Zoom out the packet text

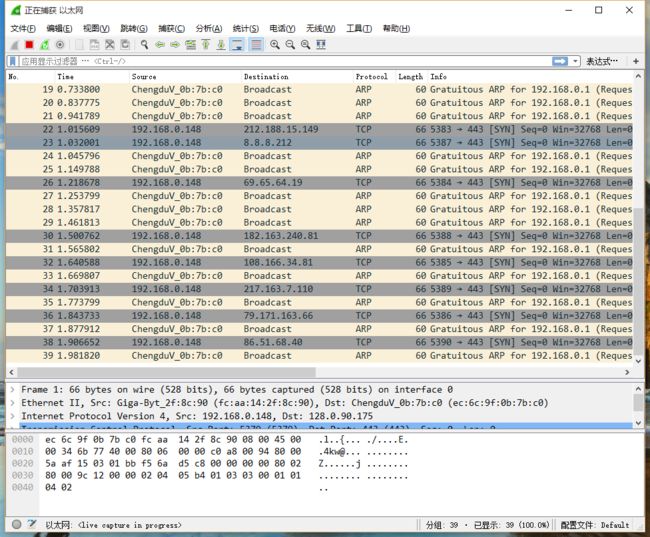(x=290, y=45)
